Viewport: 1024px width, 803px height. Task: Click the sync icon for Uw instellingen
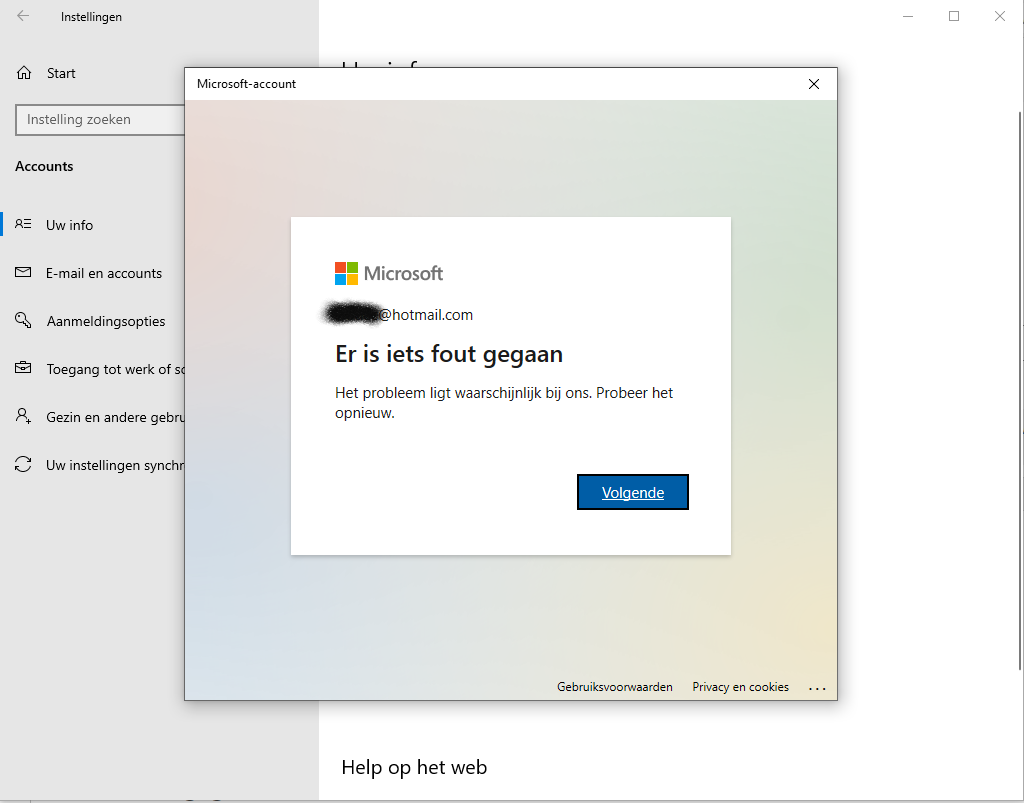(23, 464)
